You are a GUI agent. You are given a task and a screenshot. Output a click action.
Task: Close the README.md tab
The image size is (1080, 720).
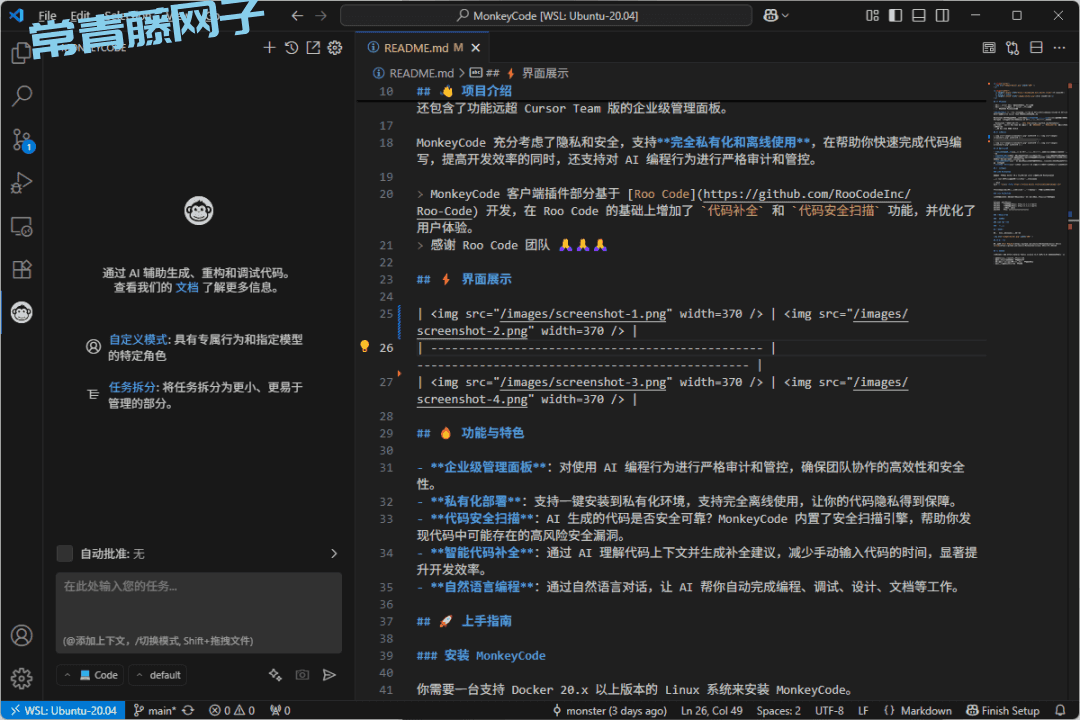(x=475, y=48)
